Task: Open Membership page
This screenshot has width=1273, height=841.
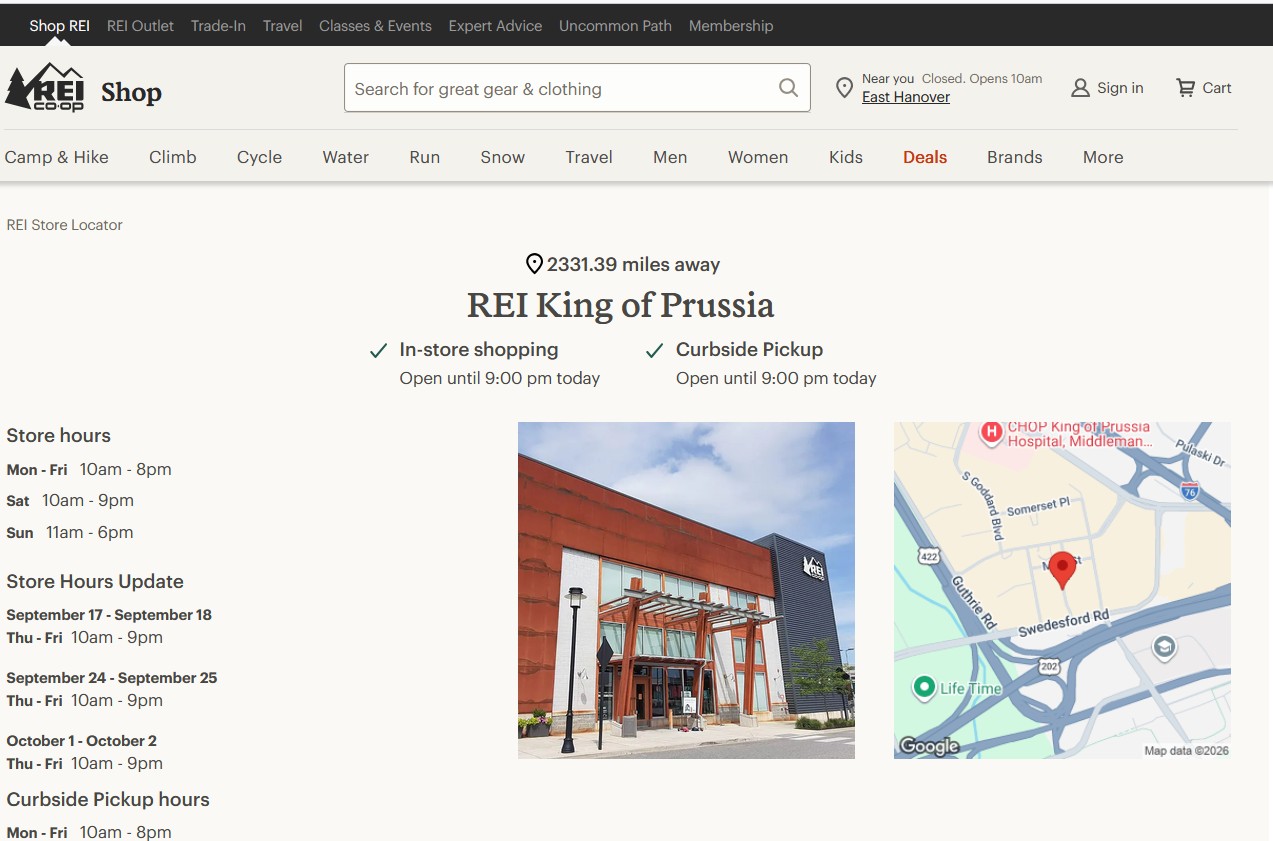Action: click(x=731, y=26)
